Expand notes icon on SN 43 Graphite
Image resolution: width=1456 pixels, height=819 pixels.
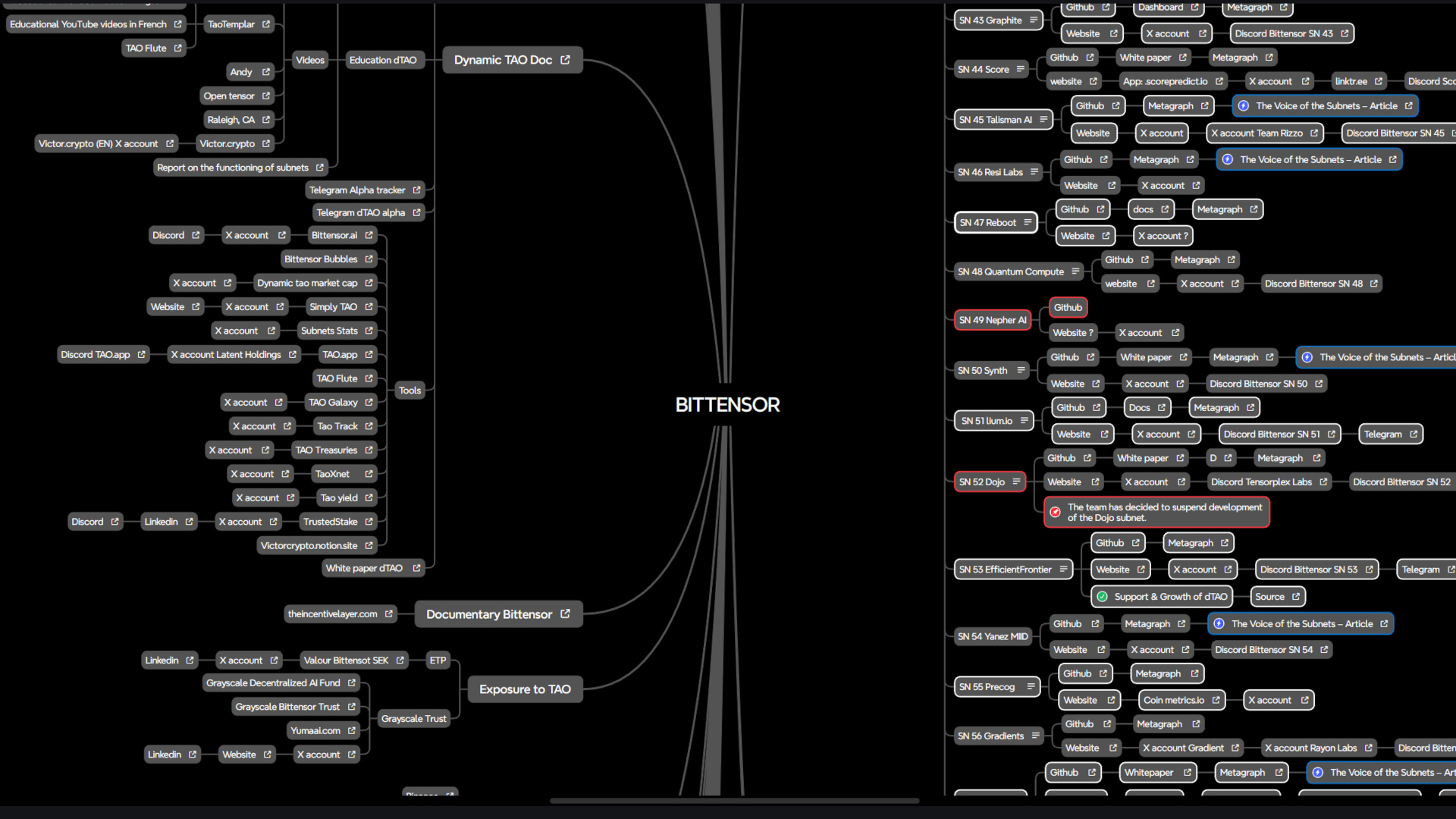[1034, 20]
